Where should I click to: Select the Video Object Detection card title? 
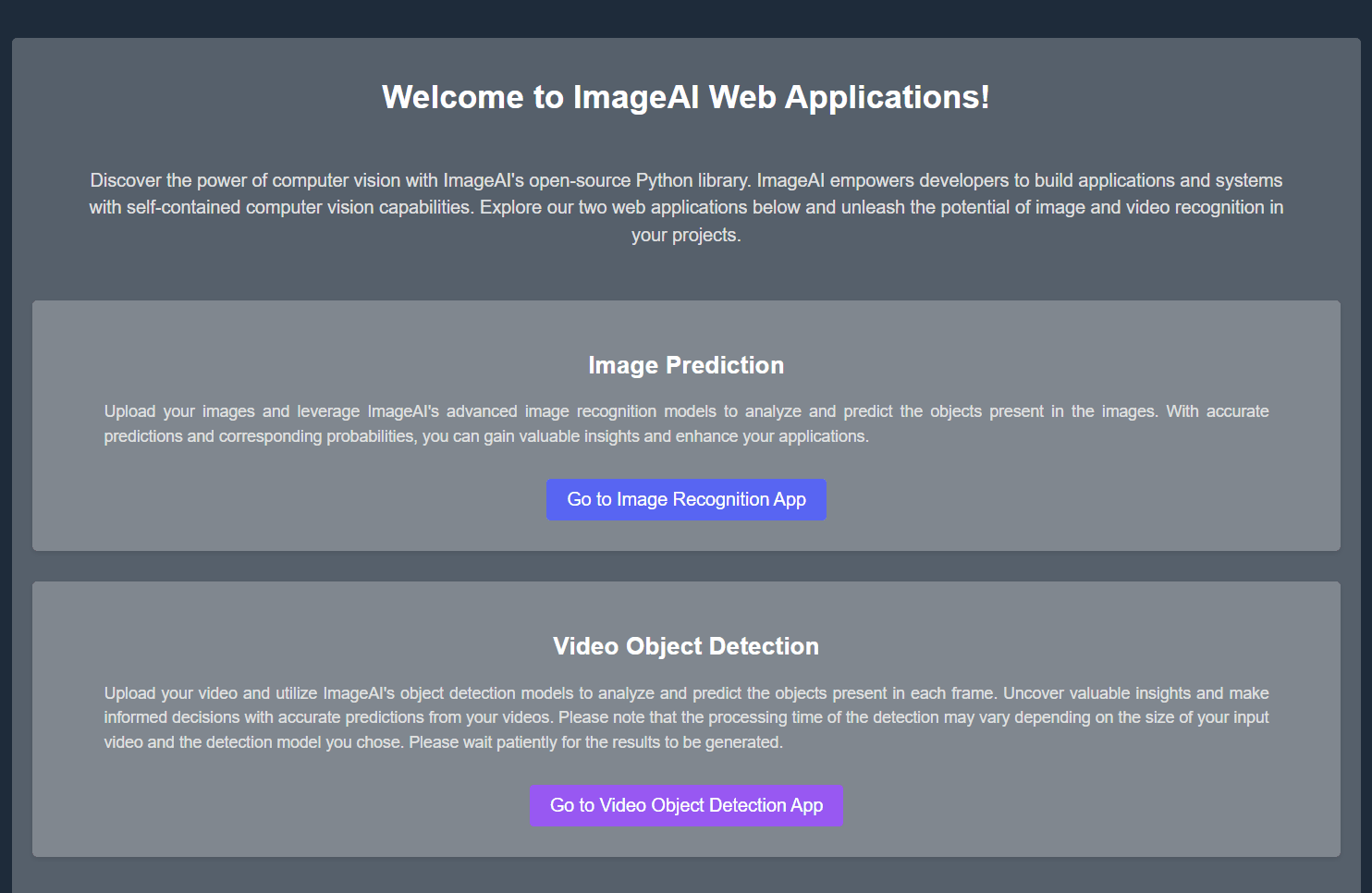point(686,646)
